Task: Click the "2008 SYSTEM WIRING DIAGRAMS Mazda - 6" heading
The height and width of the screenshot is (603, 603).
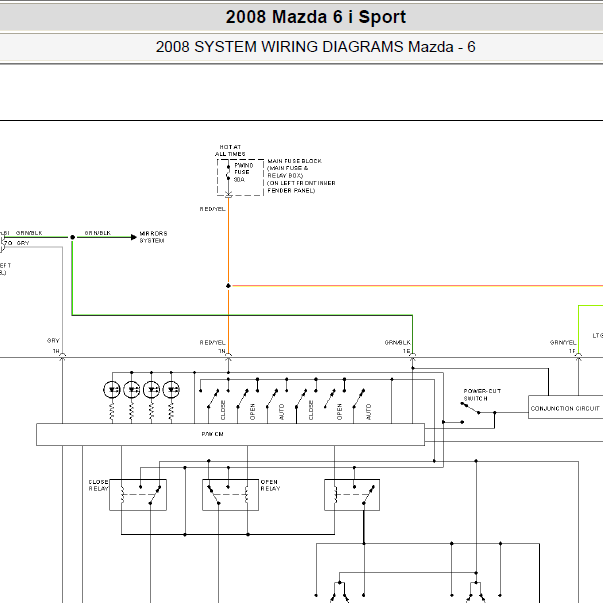Action: [x=315, y=47]
